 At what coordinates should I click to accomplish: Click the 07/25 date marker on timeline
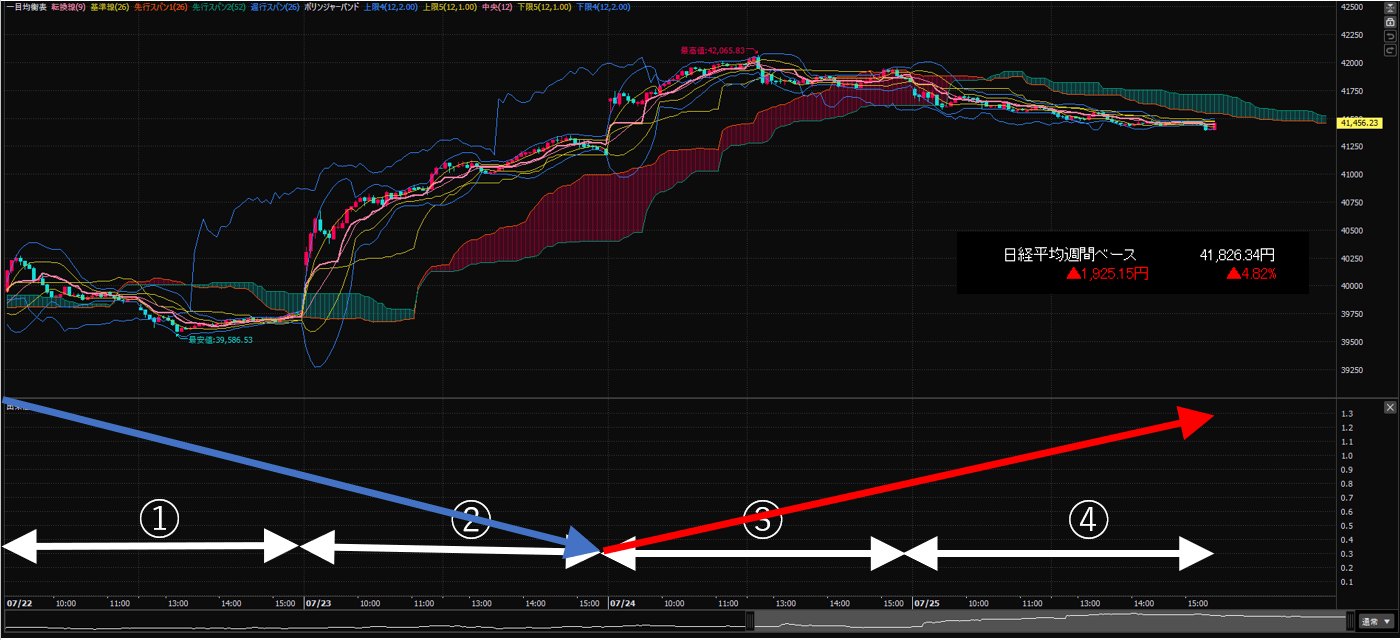pyautogui.click(x=926, y=604)
